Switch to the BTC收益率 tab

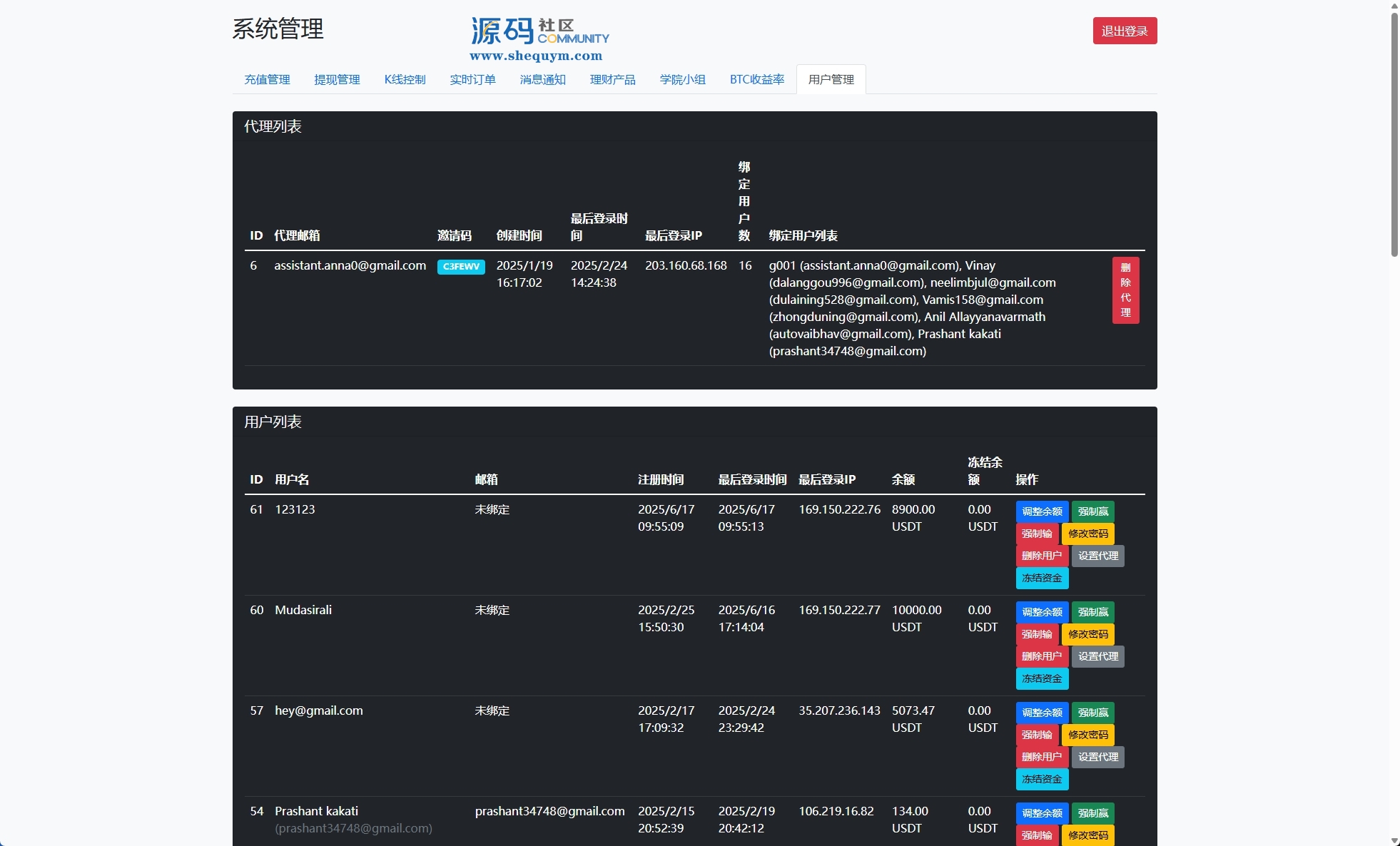pos(756,79)
